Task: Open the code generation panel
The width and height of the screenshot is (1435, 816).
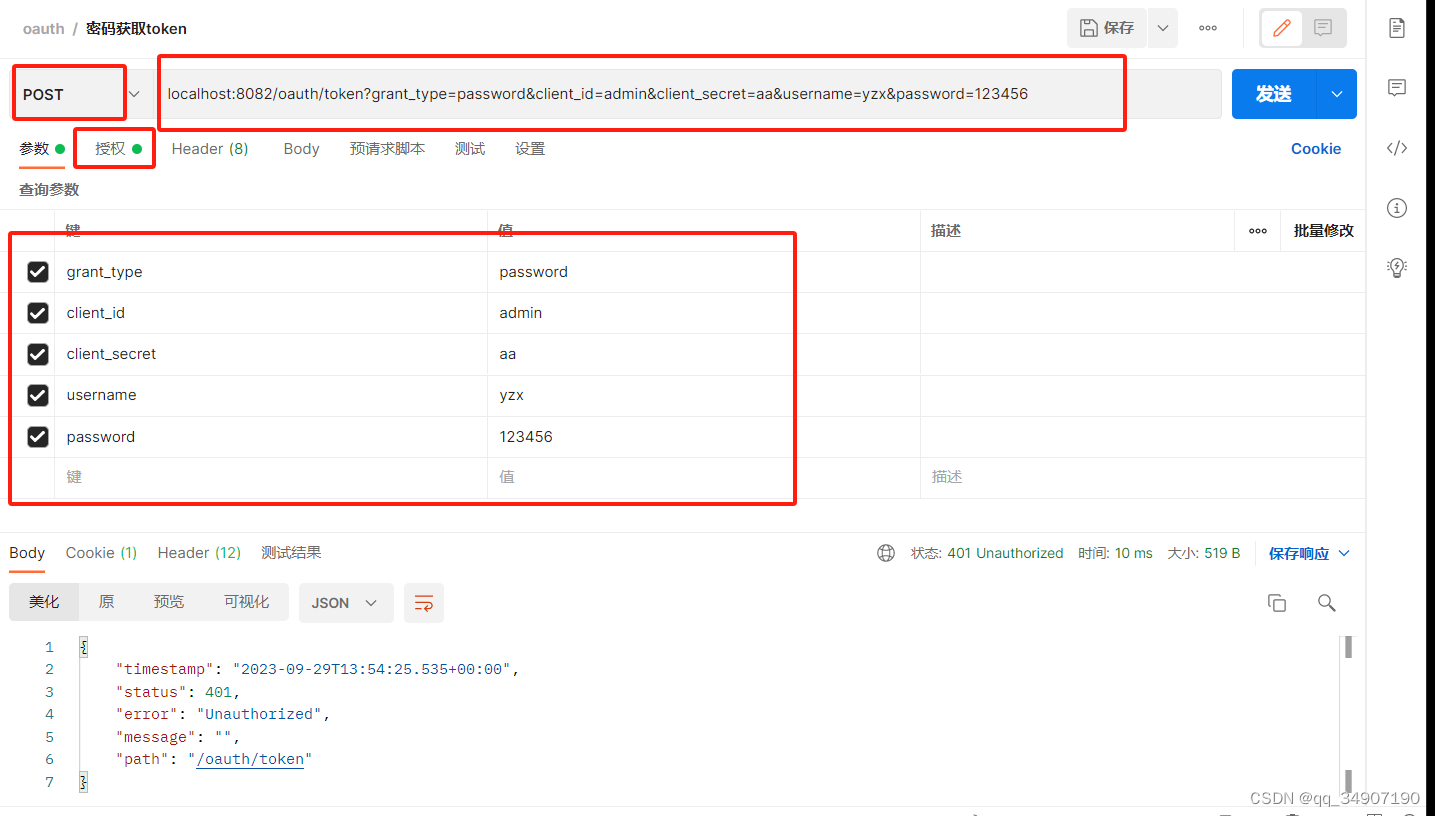Action: [x=1397, y=148]
